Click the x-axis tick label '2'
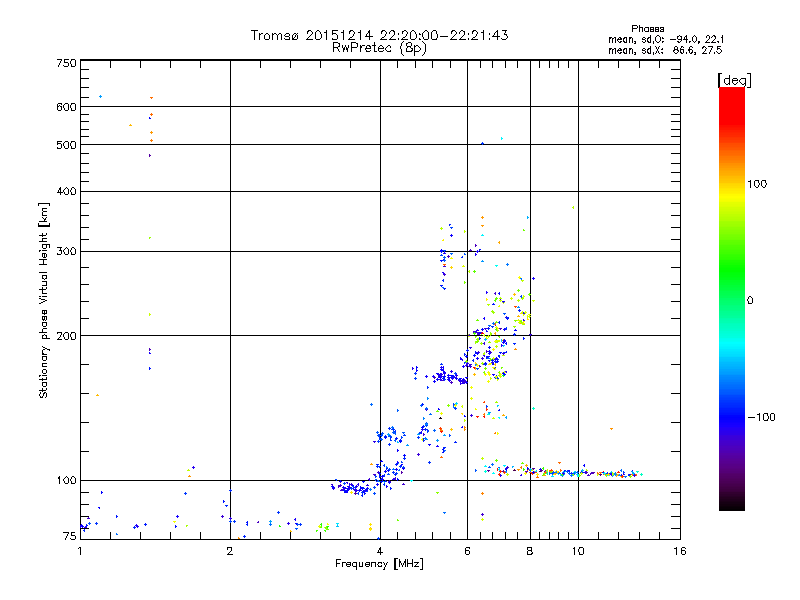This screenshot has width=800, height=600. pos(230,551)
